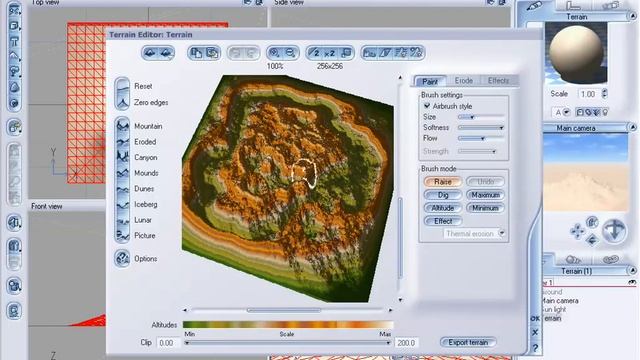
Task: Apply the Iceberg terrain preset
Action: click(x=146, y=204)
